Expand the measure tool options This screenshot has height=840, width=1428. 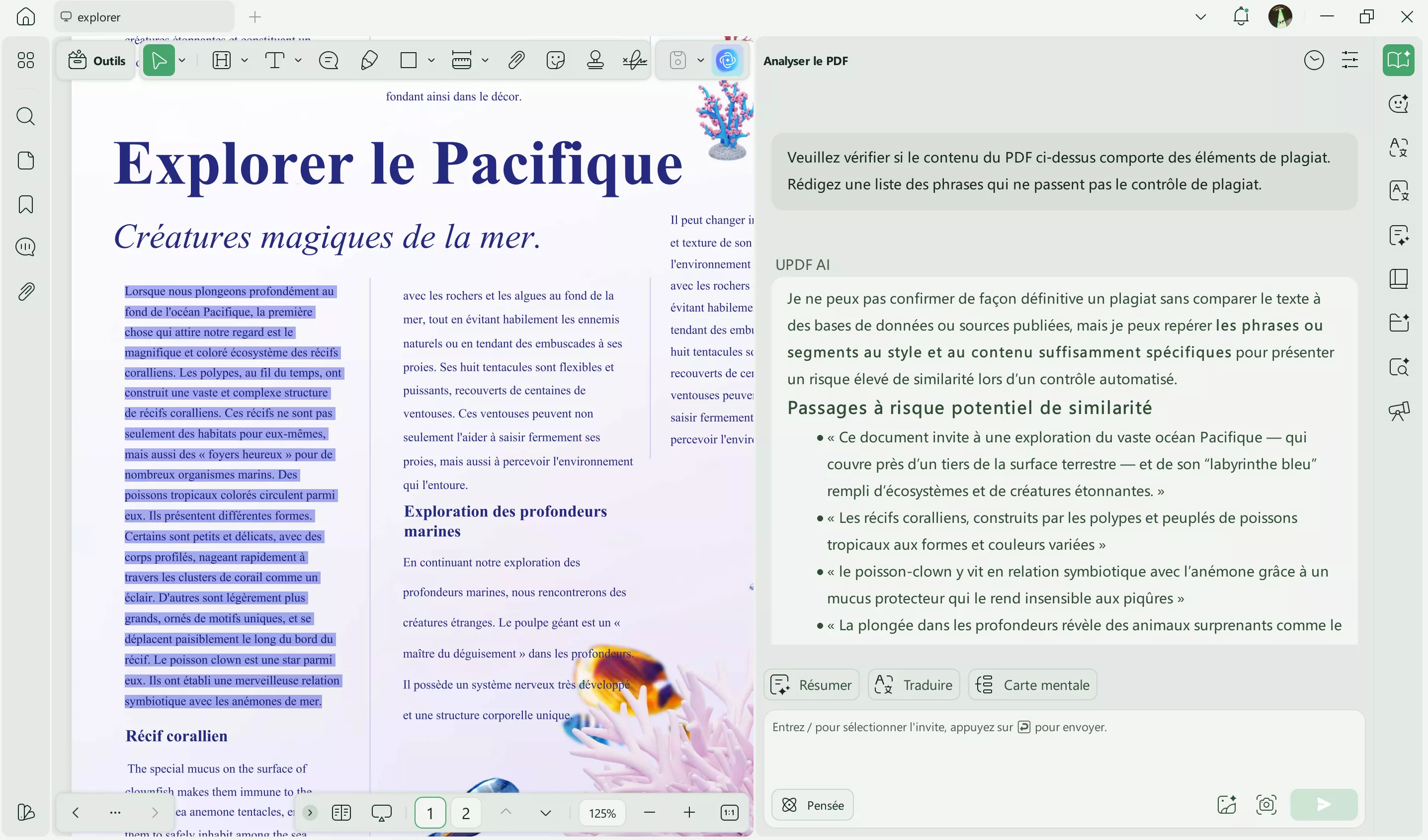point(485,60)
